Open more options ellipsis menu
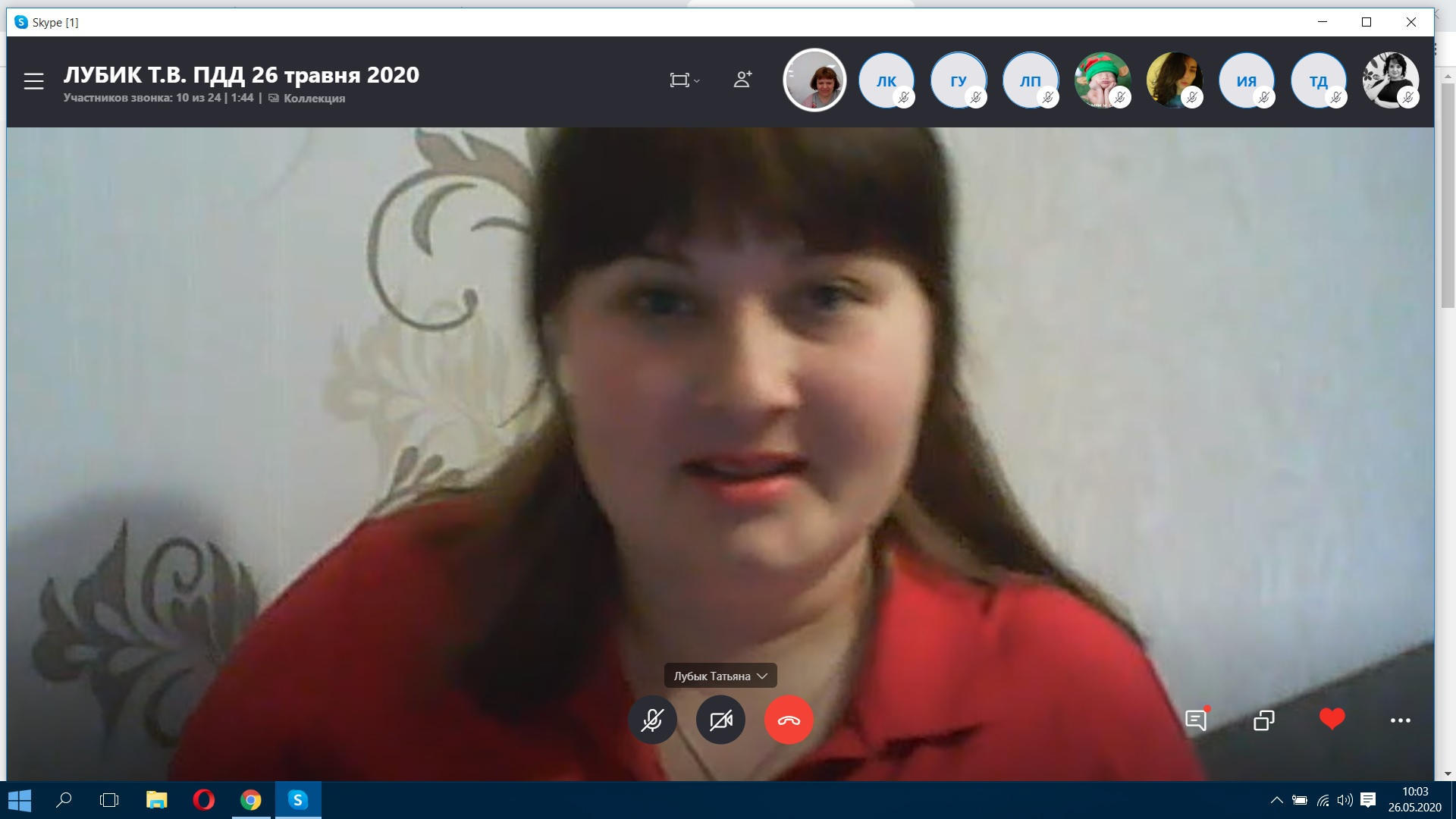This screenshot has height=819, width=1456. 1400,720
